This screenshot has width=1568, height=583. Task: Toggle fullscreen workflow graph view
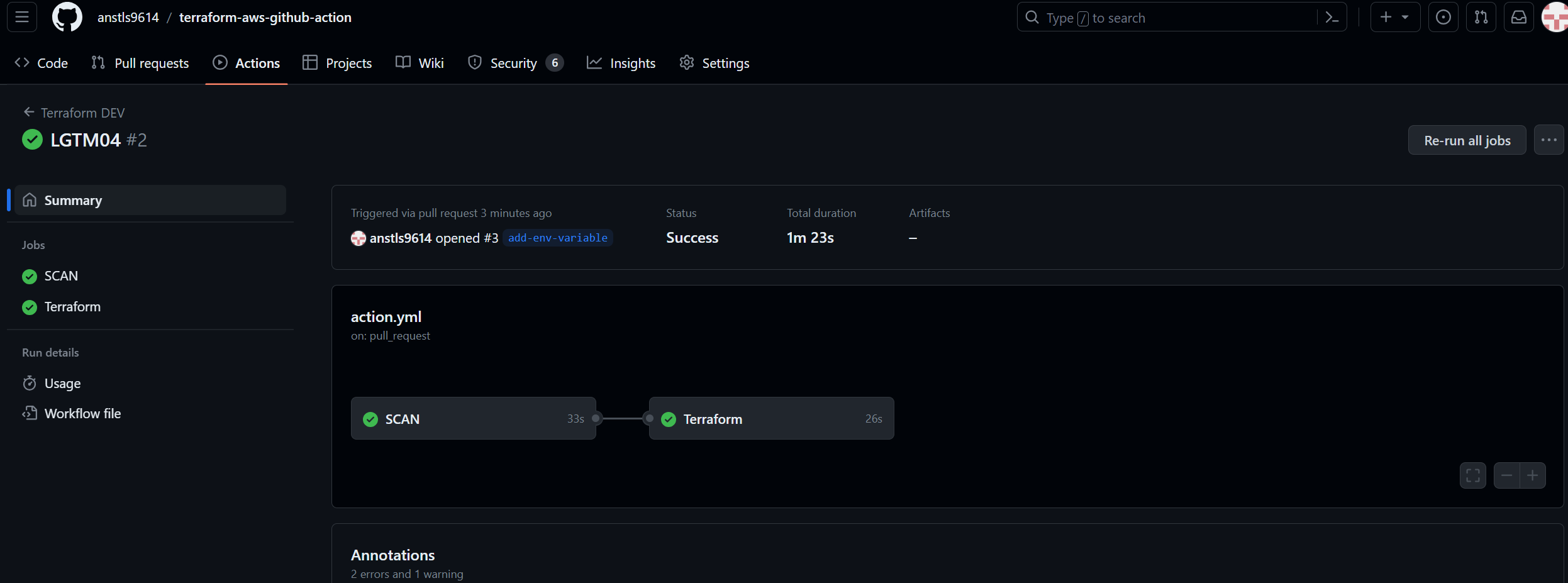(x=1473, y=475)
